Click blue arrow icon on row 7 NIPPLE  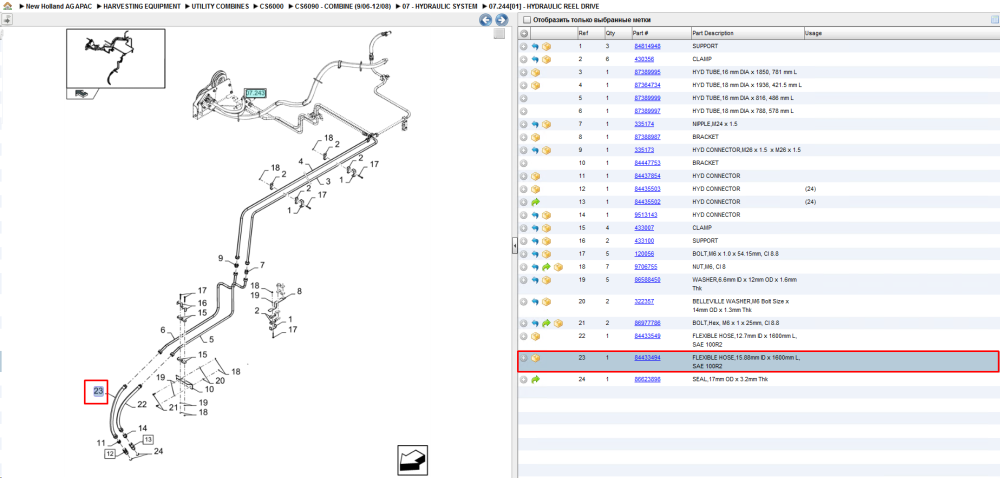coord(535,124)
